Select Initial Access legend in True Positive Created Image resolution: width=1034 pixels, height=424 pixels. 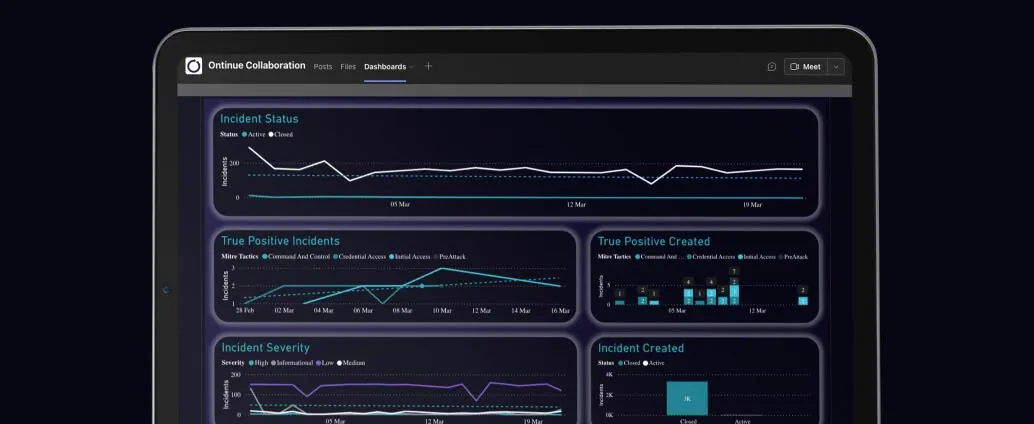pyautogui.click(x=757, y=257)
